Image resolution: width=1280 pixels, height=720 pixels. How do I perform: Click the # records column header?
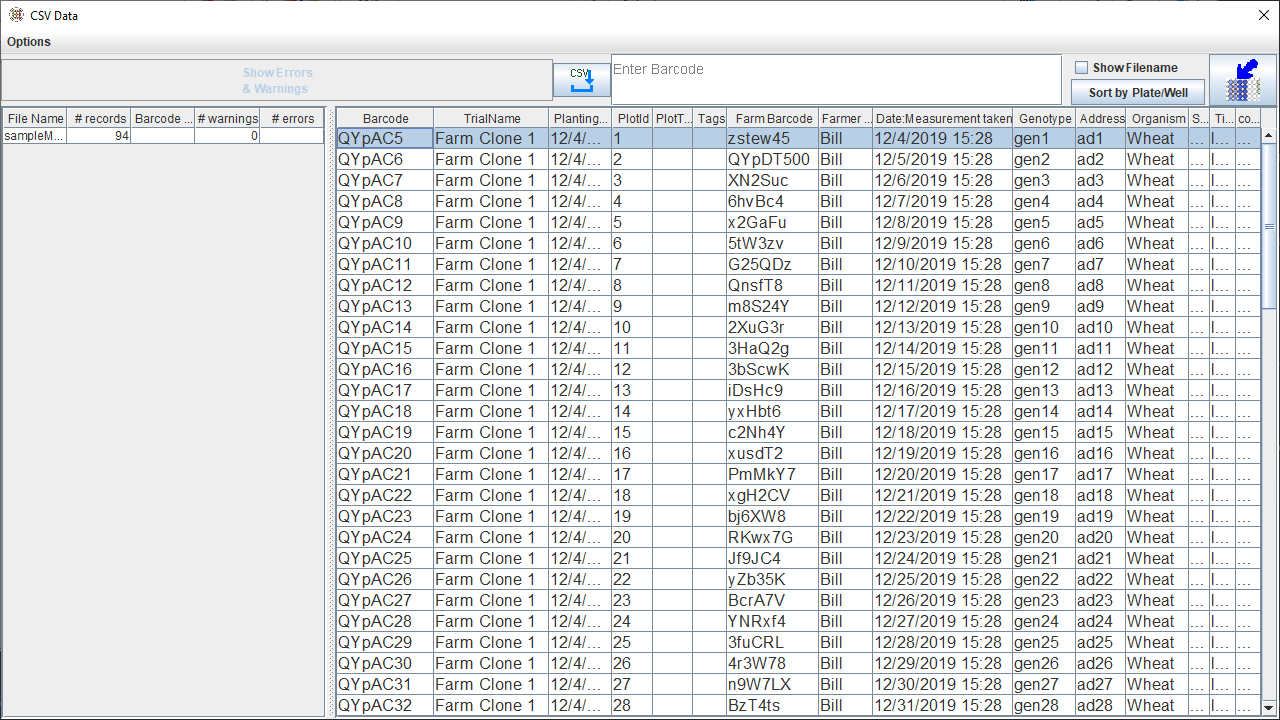coord(100,118)
